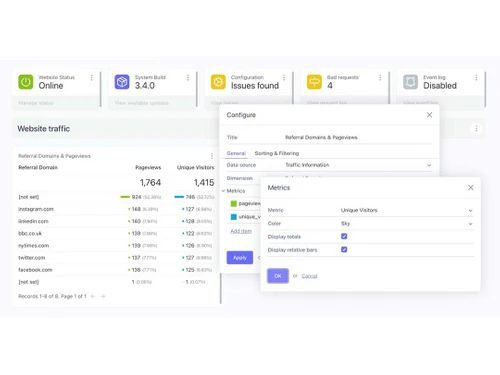Click the Disabled event log status
This screenshot has height=375, width=500.
(x=440, y=86)
